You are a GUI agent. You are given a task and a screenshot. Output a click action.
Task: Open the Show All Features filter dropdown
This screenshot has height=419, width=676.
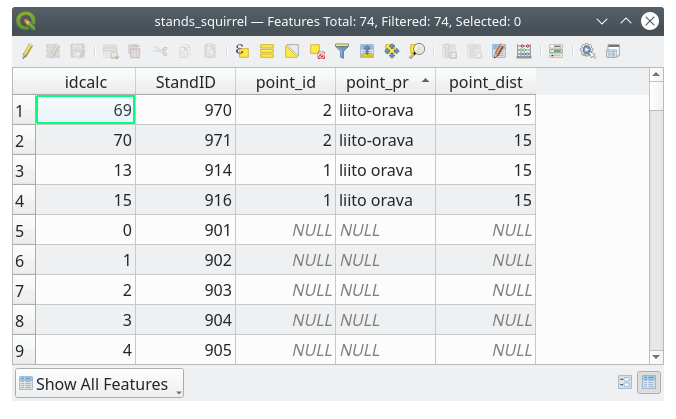click(x=99, y=384)
